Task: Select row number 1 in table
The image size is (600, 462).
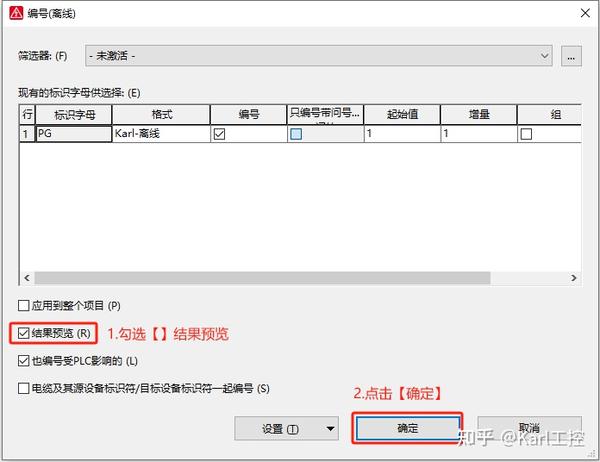Action: point(27,134)
